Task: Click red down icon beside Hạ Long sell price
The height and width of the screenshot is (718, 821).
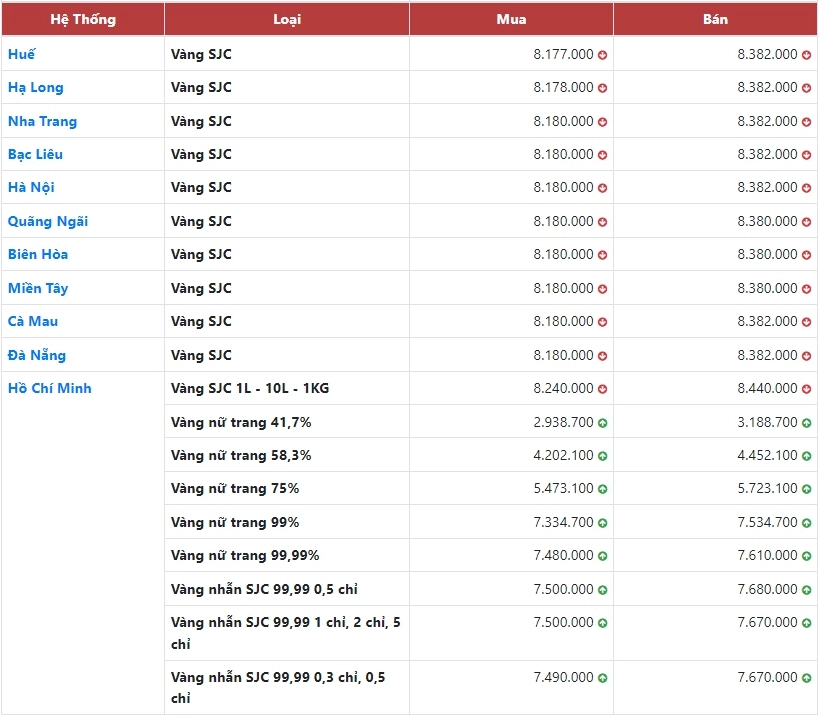Action: (806, 88)
